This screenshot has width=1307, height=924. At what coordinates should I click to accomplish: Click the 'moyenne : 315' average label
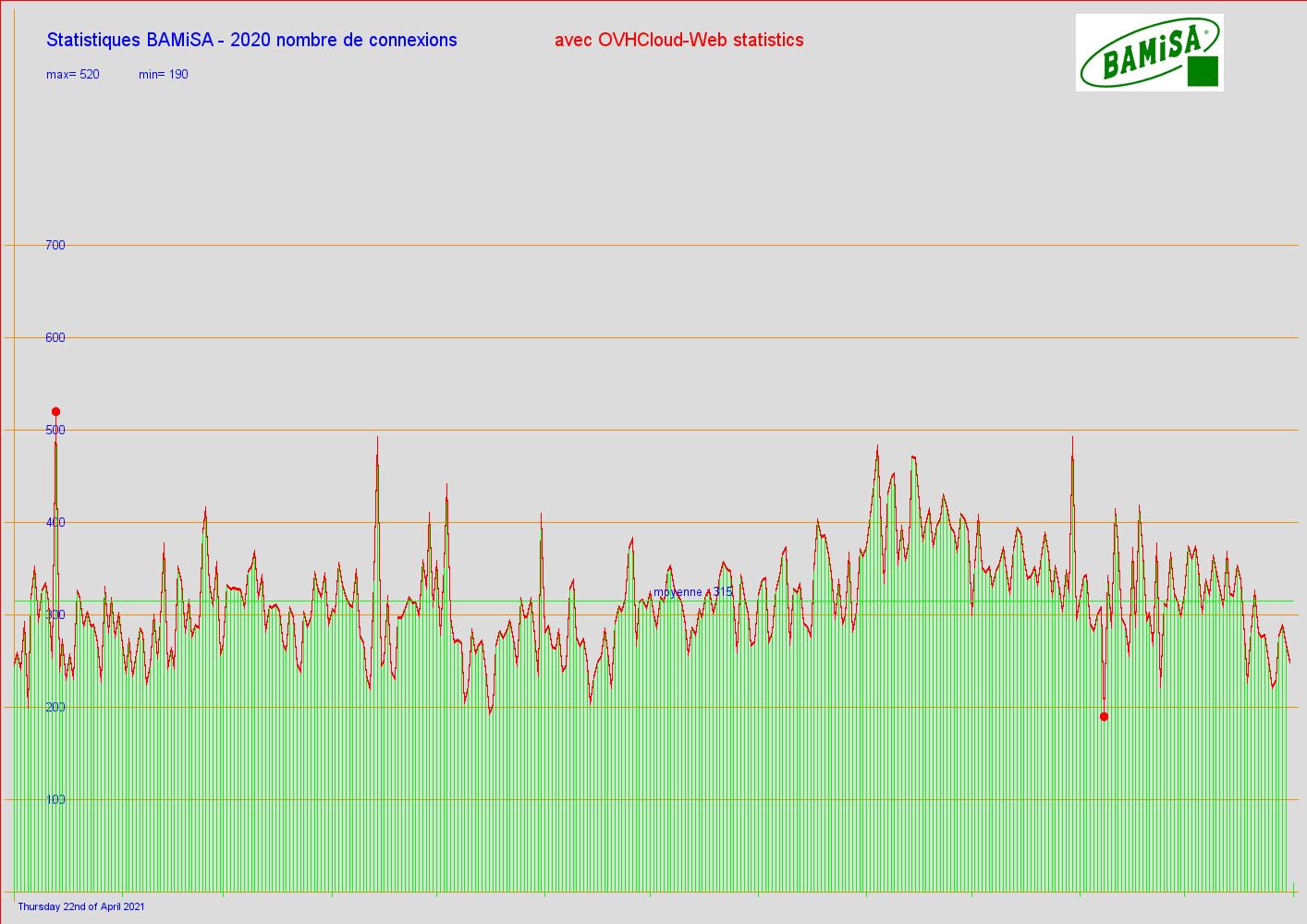(692, 591)
